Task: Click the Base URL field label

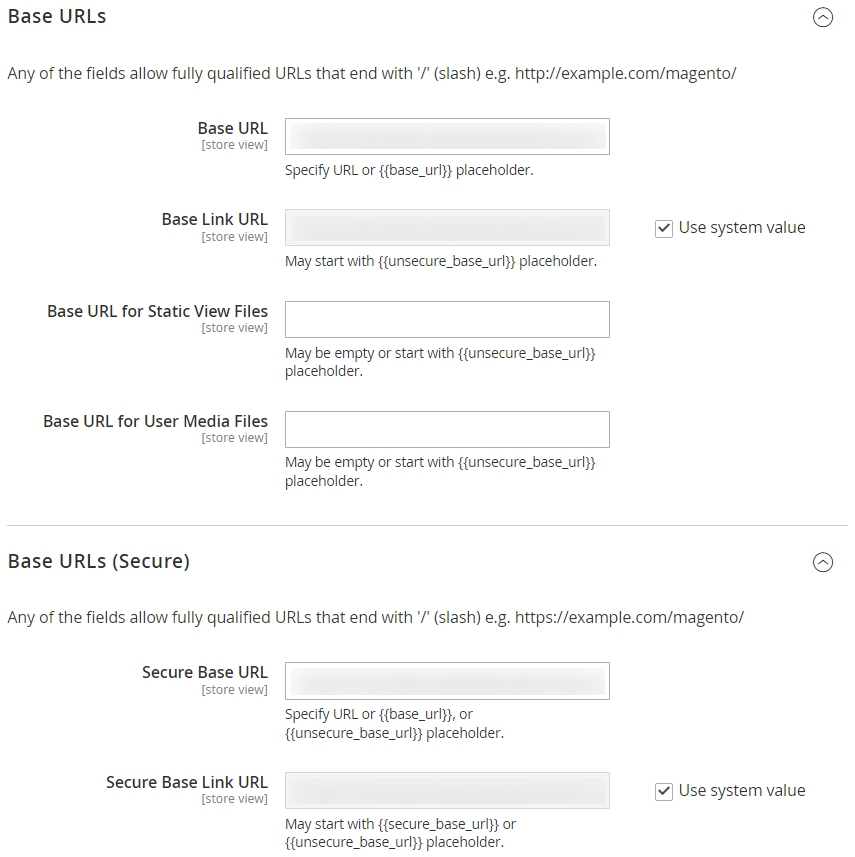Action: (232, 128)
